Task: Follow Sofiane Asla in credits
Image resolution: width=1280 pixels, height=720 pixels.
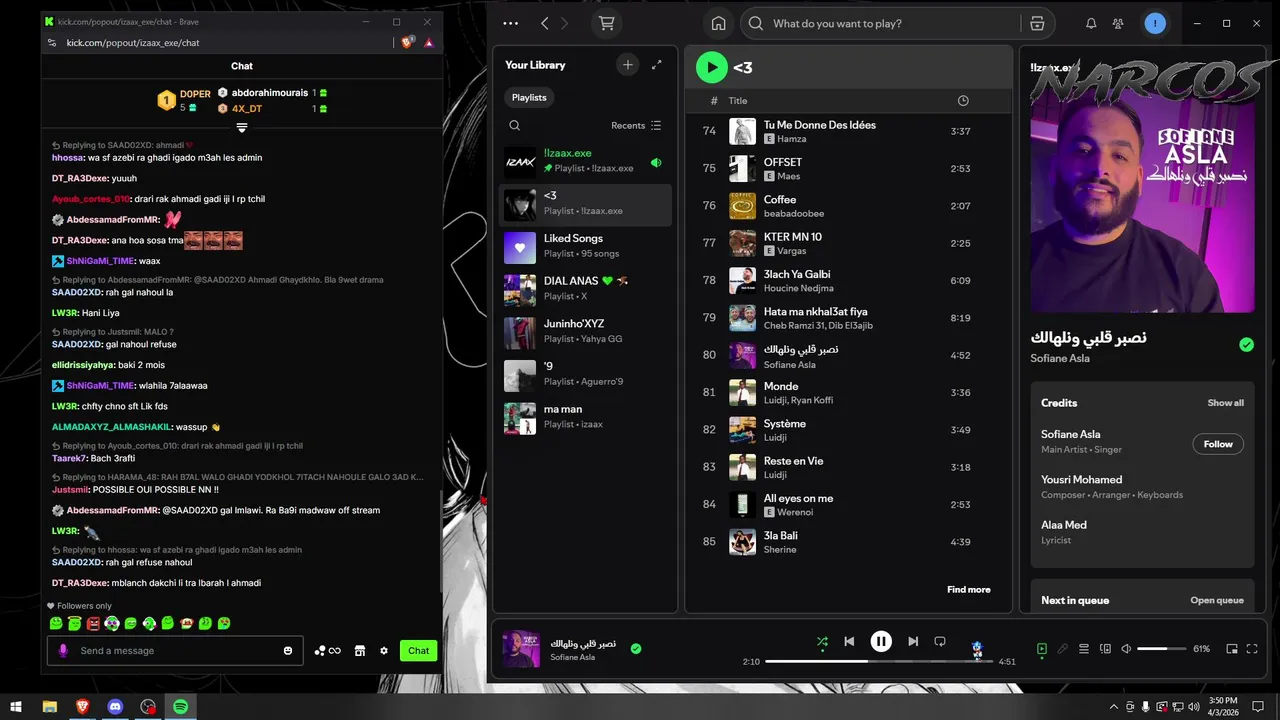Action: pyautogui.click(x=1218, y=444)
